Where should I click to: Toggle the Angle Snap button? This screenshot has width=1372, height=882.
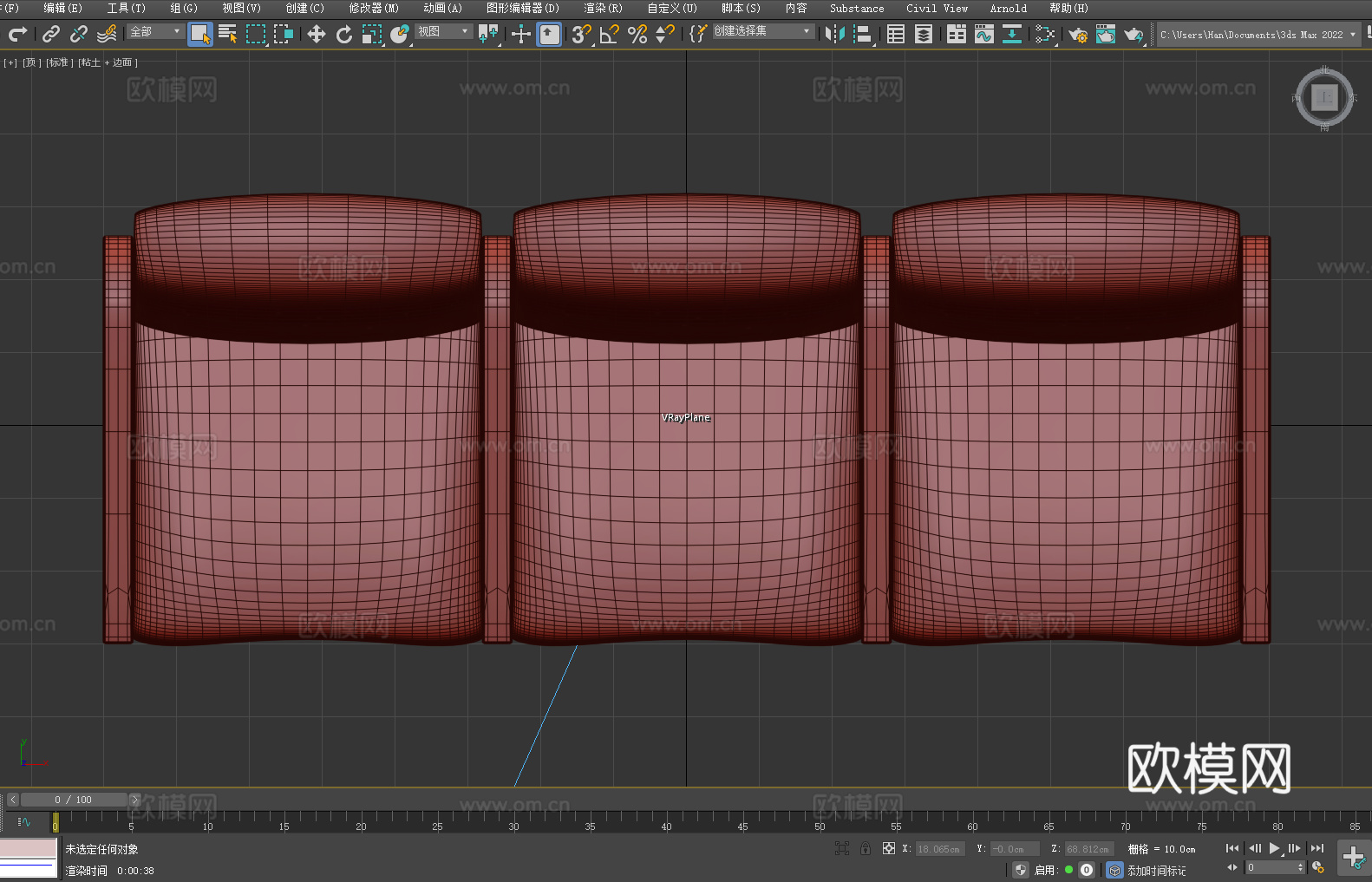[610, 34]
